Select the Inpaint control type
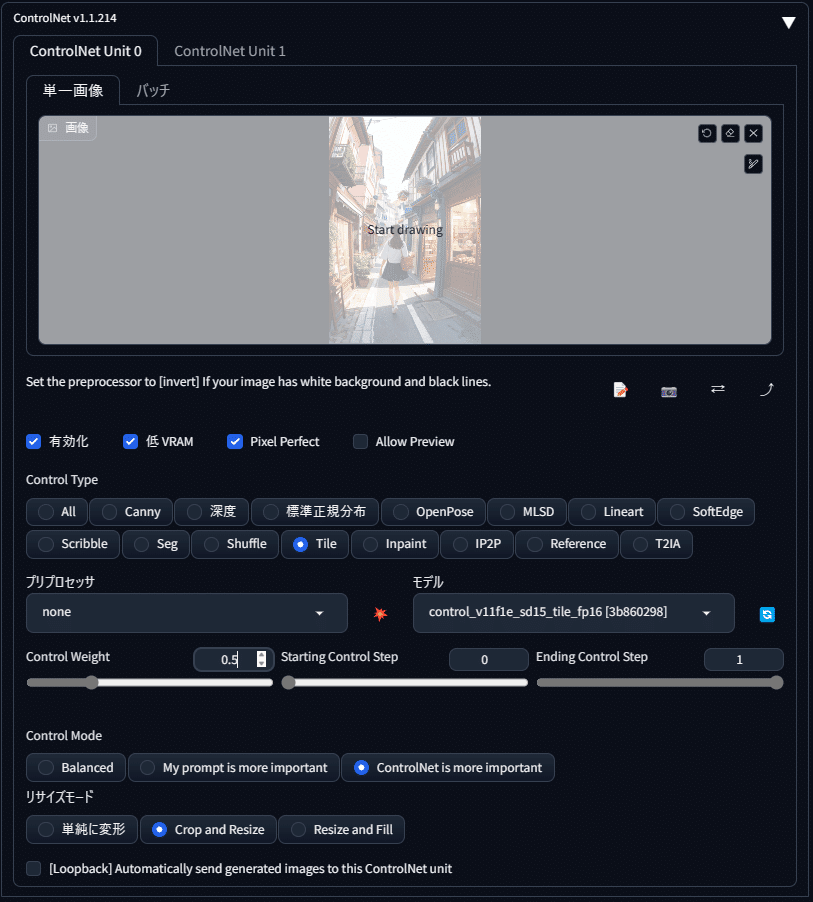 (x=395, y=544)
